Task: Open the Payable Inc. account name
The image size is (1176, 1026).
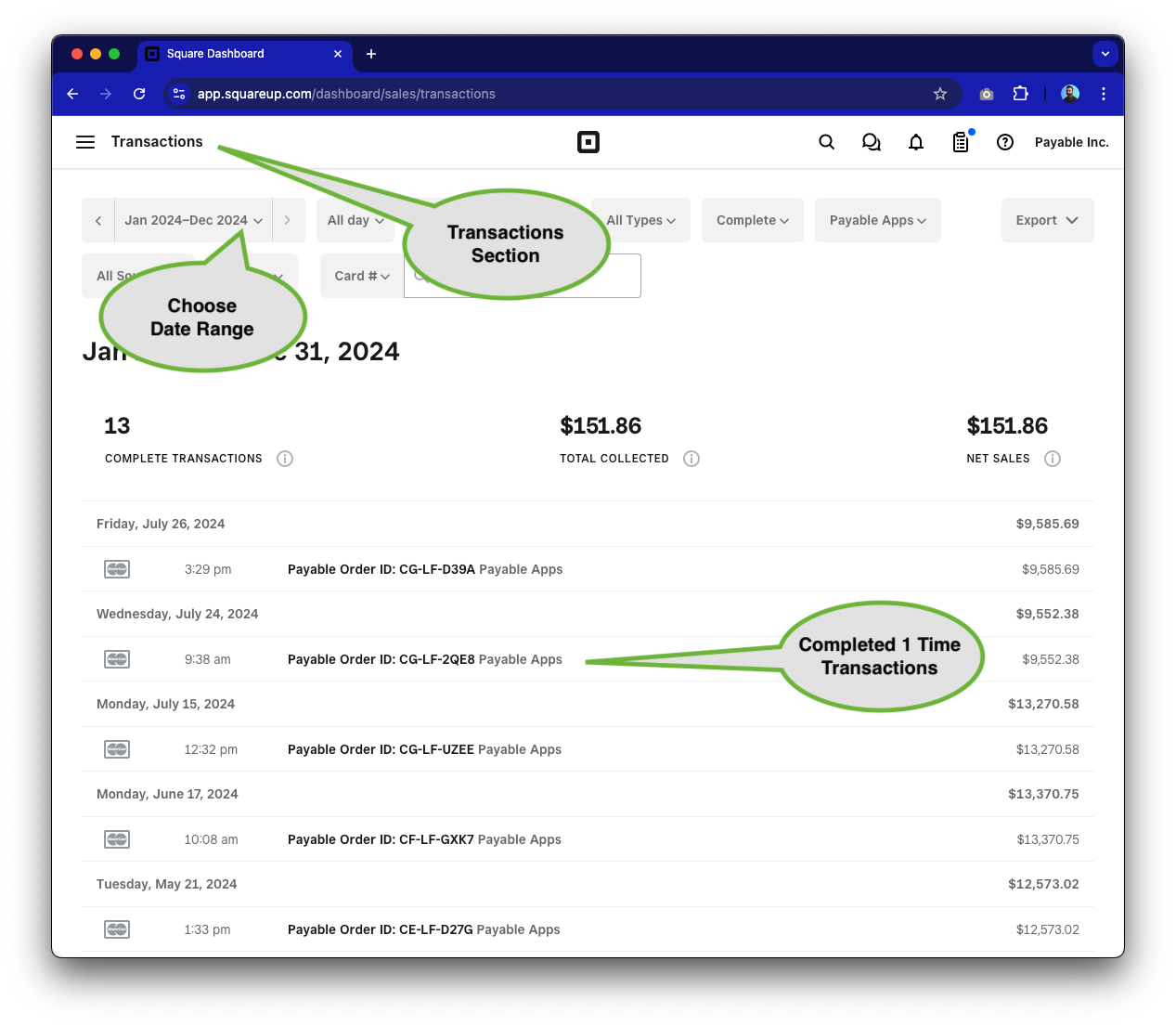Action: tap(1072, 142)
